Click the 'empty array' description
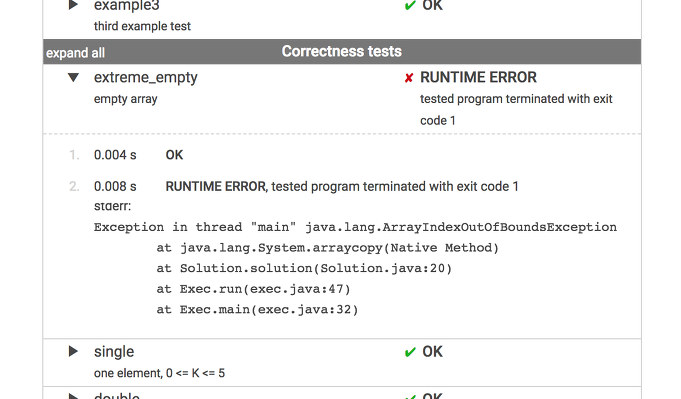681x399 pixels. point(126,99)
